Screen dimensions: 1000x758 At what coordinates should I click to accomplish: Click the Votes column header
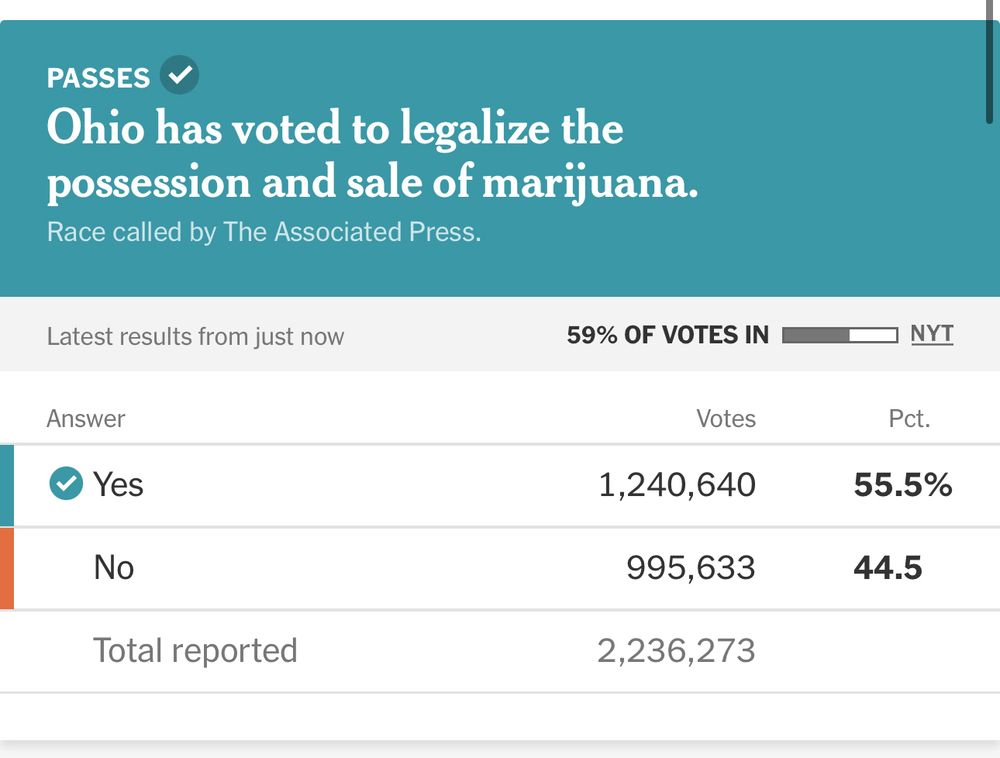click(x=725, y=419)
